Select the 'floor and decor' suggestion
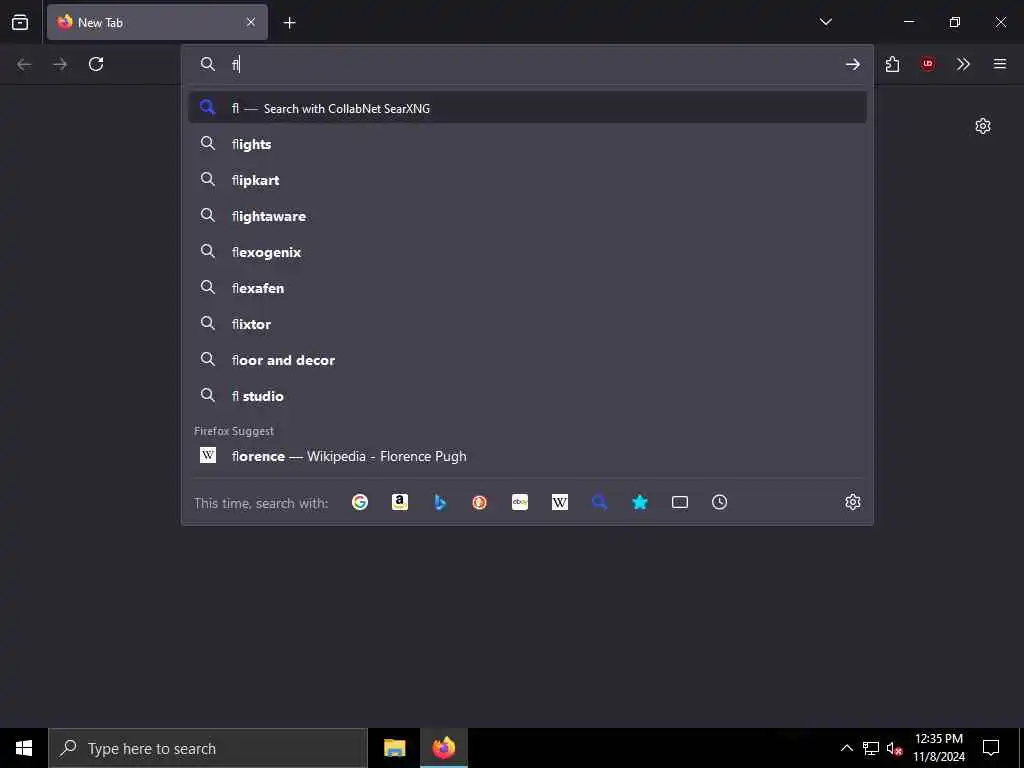The image size is (1024, 768). tap(527, 359)
